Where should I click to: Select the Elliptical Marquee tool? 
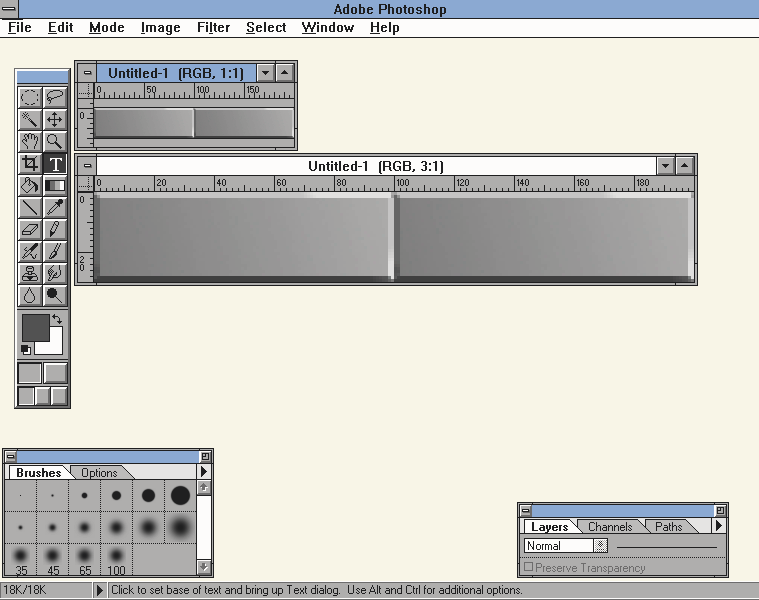pyautogui.click(x=30, y=97)
